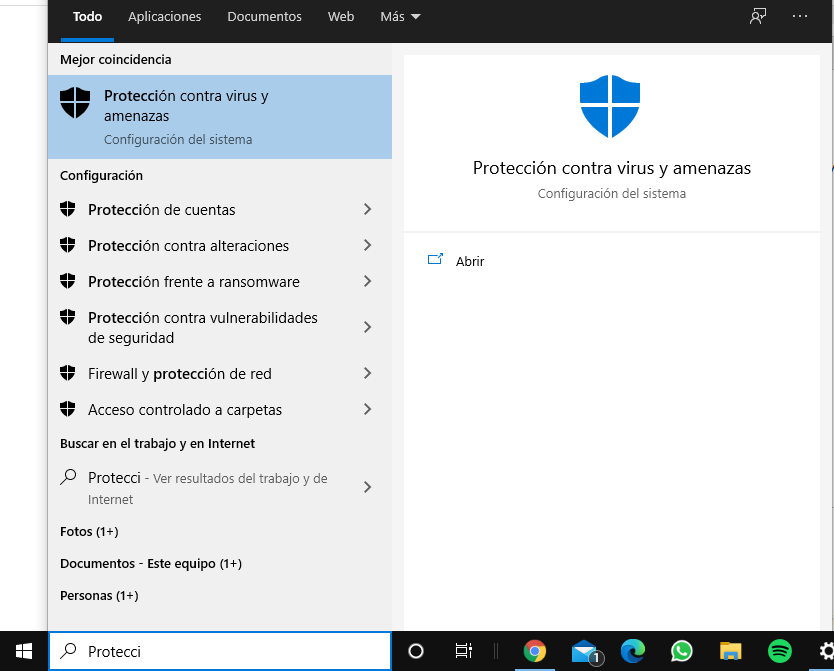Screen dimensions: 834x671
Task: Click shield icon beside Protección de cuentas
Action: pos(68,209)
